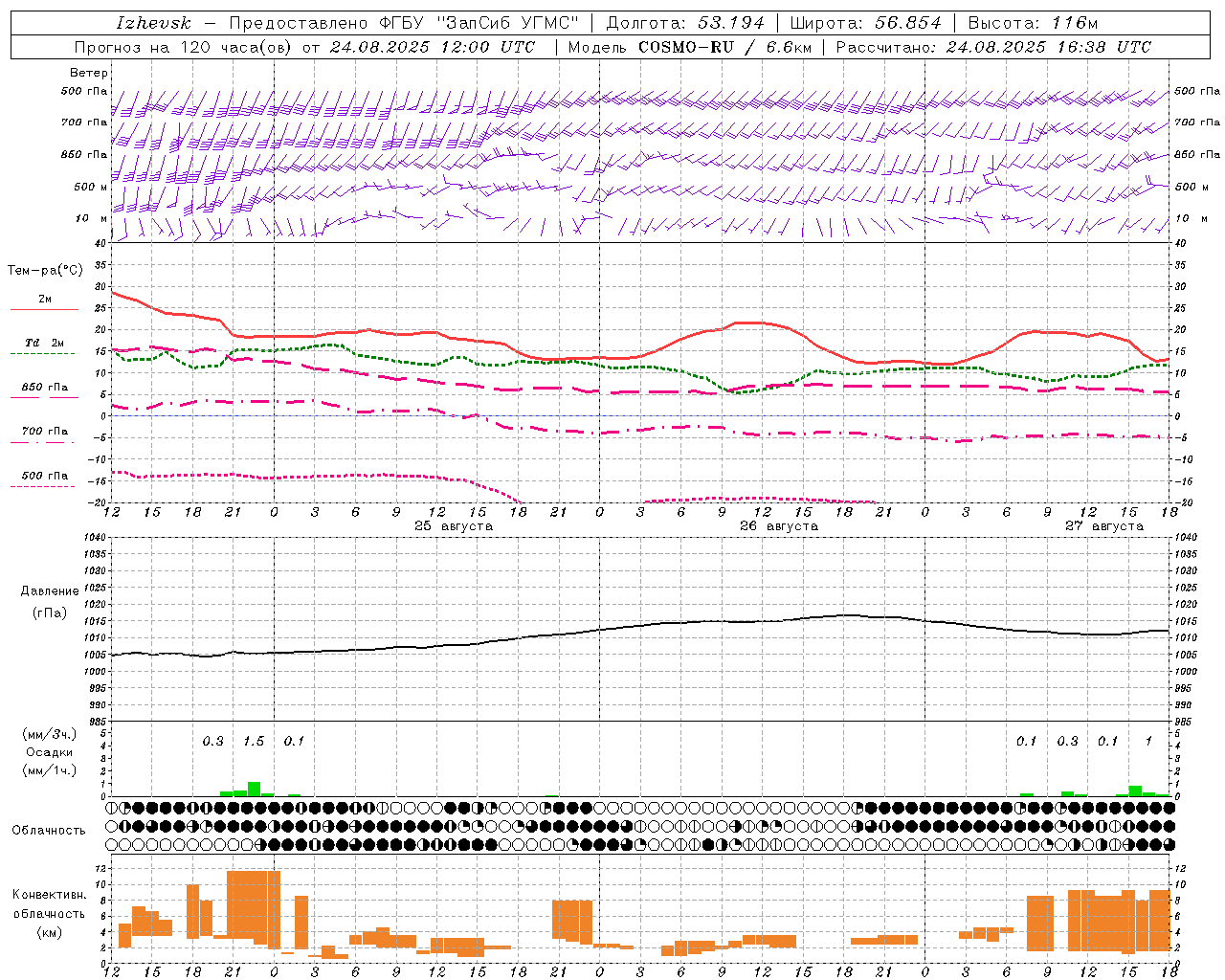
Task: Select the 500 гПа temperature legend entry
Action: point(45,476)
